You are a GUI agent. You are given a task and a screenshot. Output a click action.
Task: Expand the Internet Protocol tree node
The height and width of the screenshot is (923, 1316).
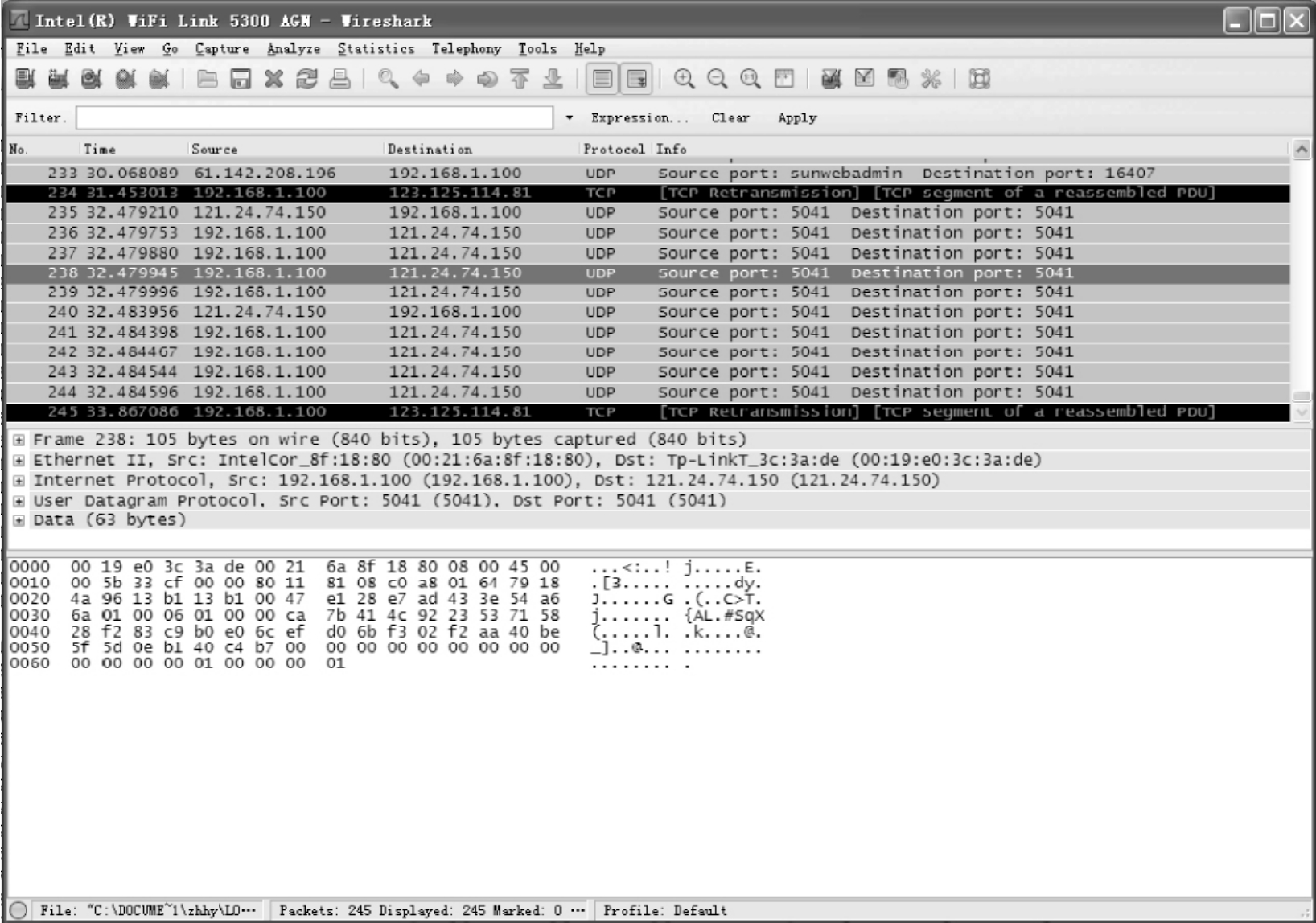point(19,481)
